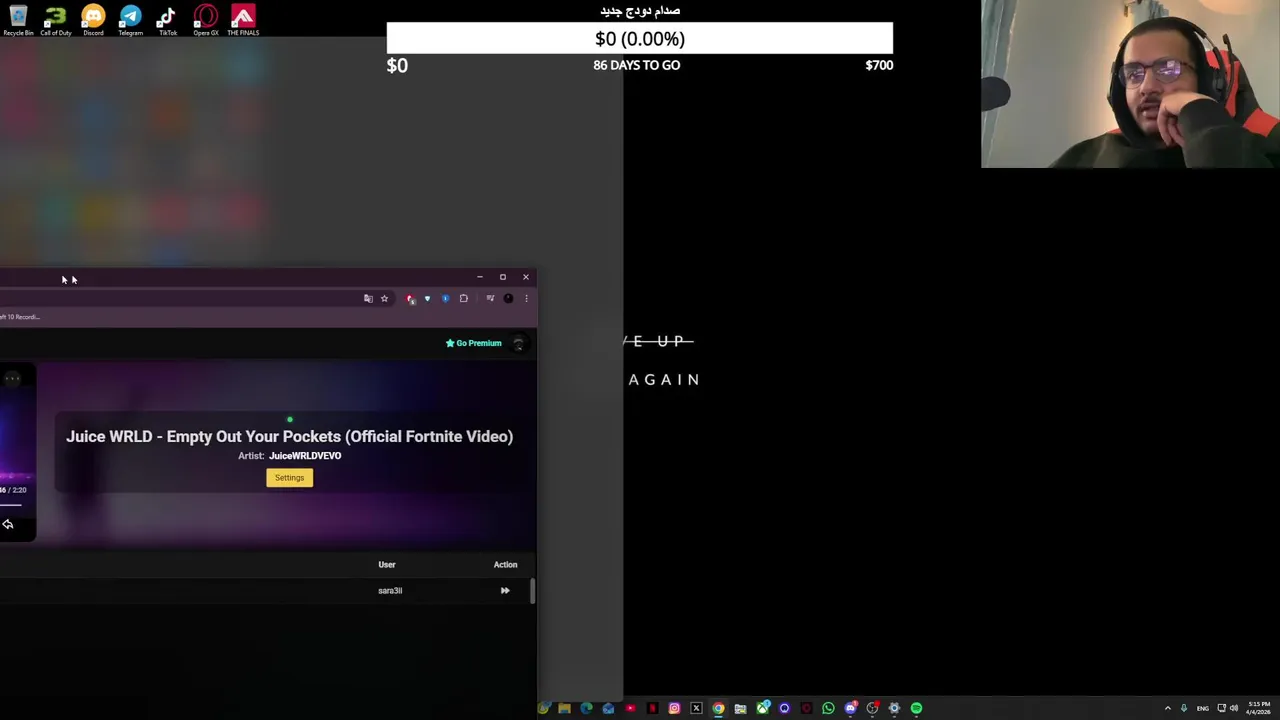The height and width of the screenshot is (720, 1280).
Task: Switch to Google Chrome in the taskbar
Action: 718,708
